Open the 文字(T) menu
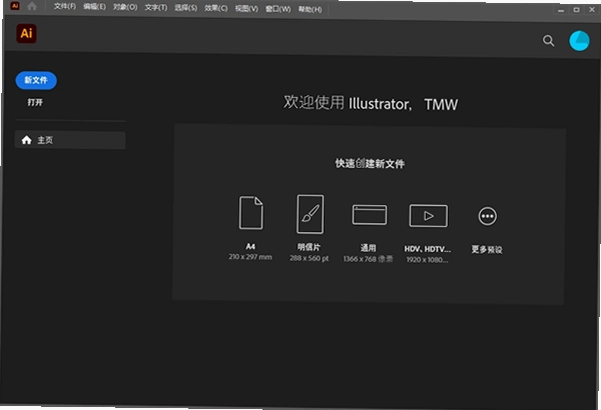This screenshot has width=601, height=410. [x=156, y=8]
